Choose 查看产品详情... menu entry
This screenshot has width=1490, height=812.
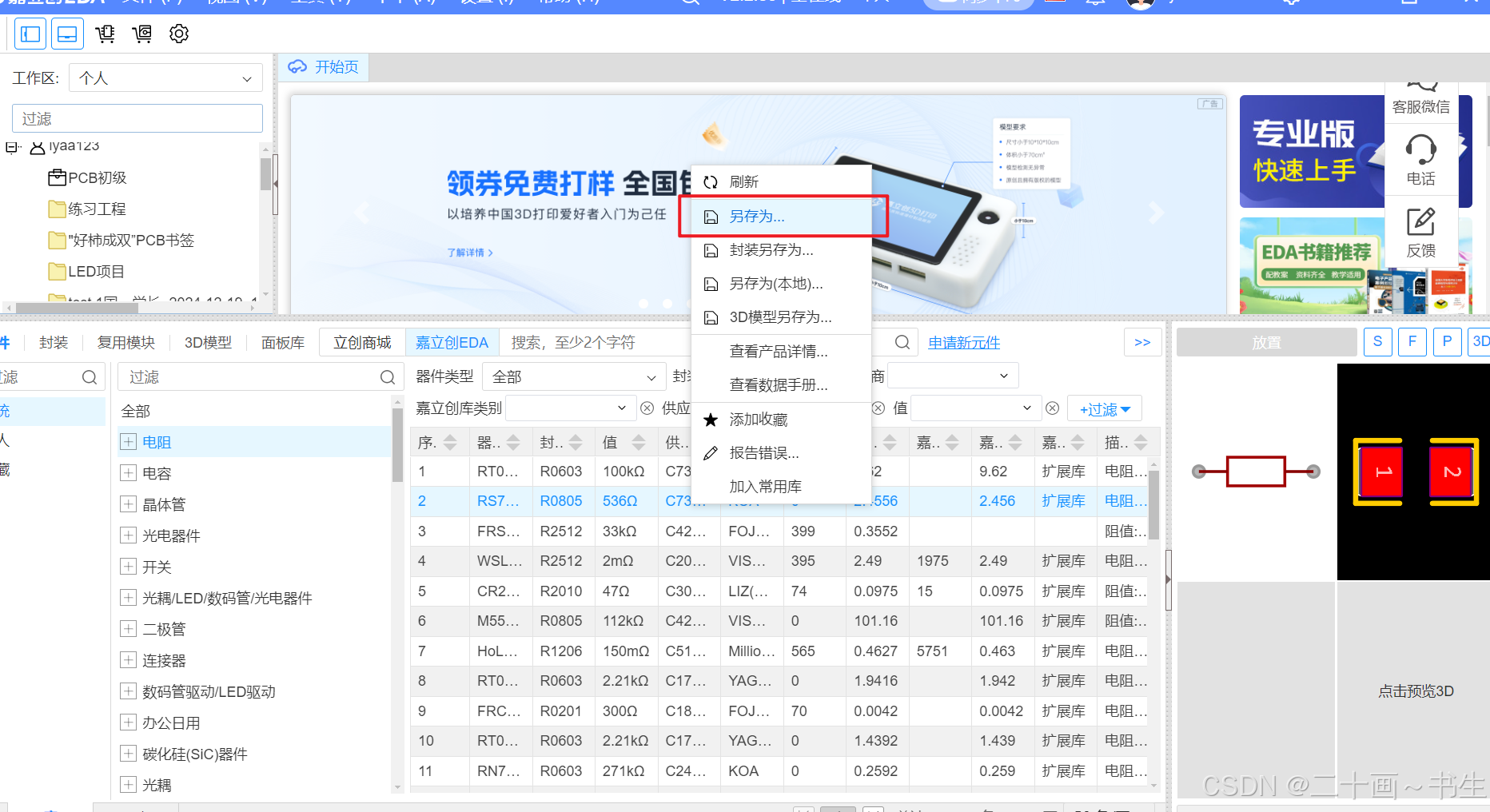click(781, 352)
